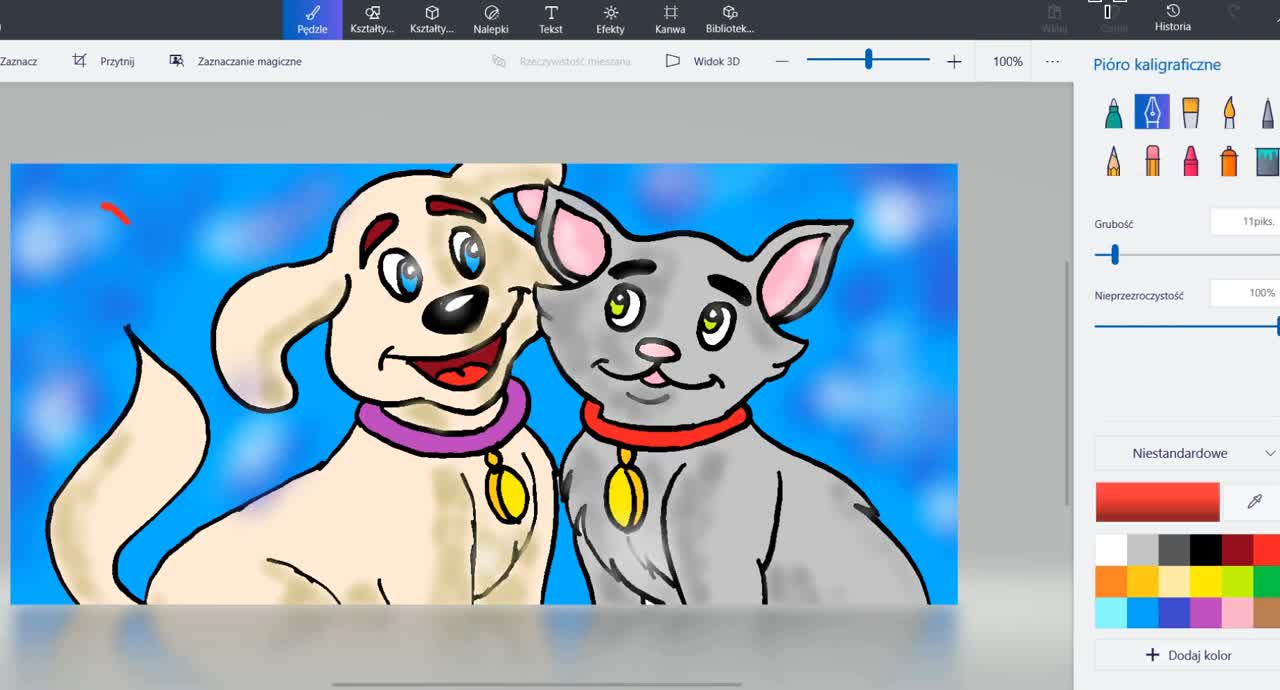Image resolution: width=1280 pixels, height=690 pixels.
Task: Select the Crayon tool
Action: pos(1190,160)
